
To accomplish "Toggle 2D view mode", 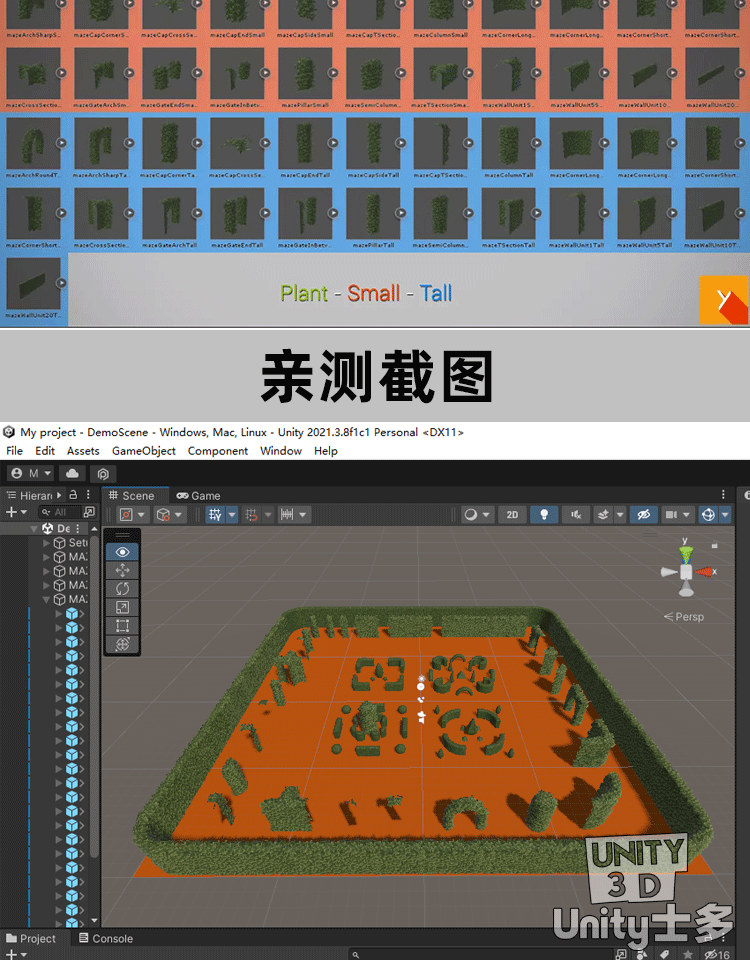I will [512, 514].
